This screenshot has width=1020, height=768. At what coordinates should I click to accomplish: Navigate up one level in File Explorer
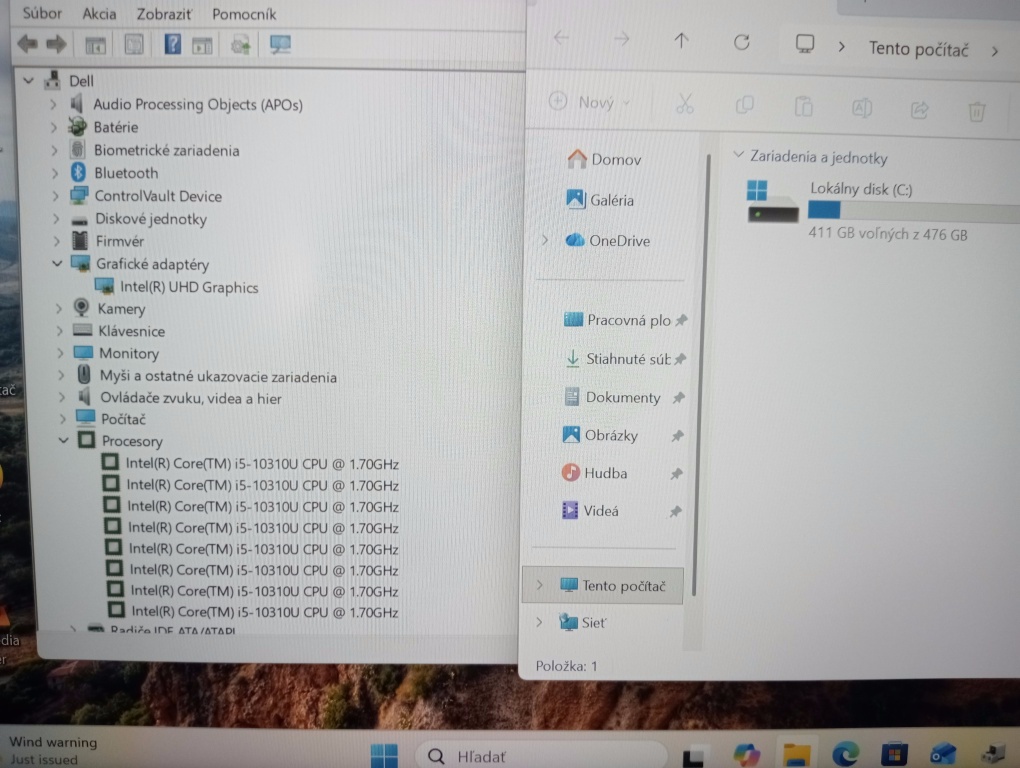[681, 42]
